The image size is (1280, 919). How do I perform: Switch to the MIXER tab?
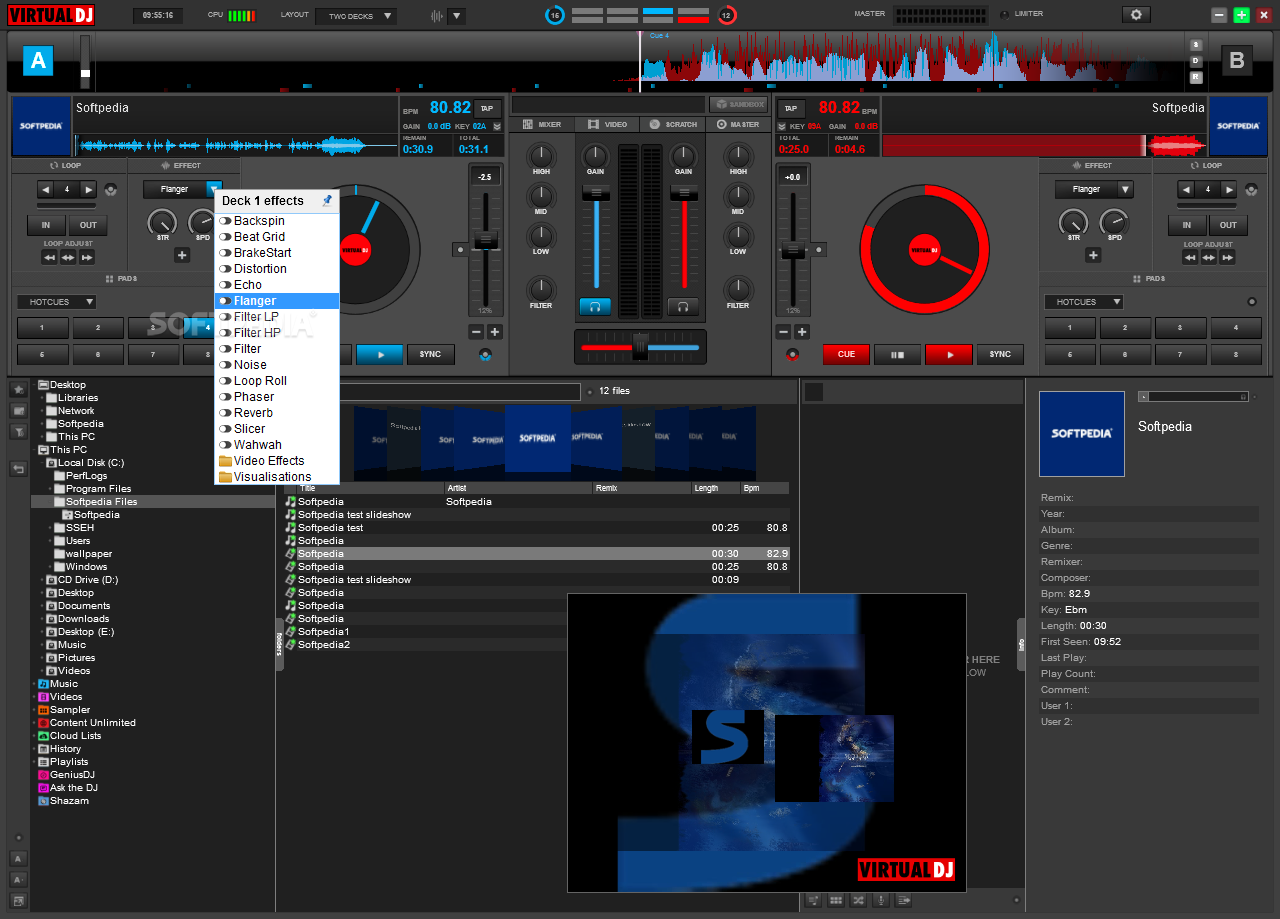coord(541,125)
